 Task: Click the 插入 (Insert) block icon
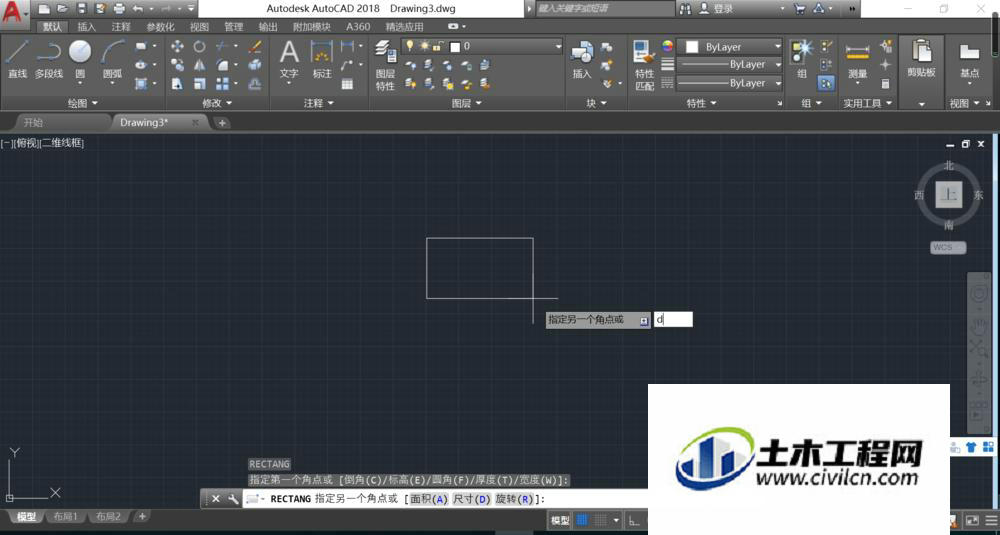coord(582,61)
